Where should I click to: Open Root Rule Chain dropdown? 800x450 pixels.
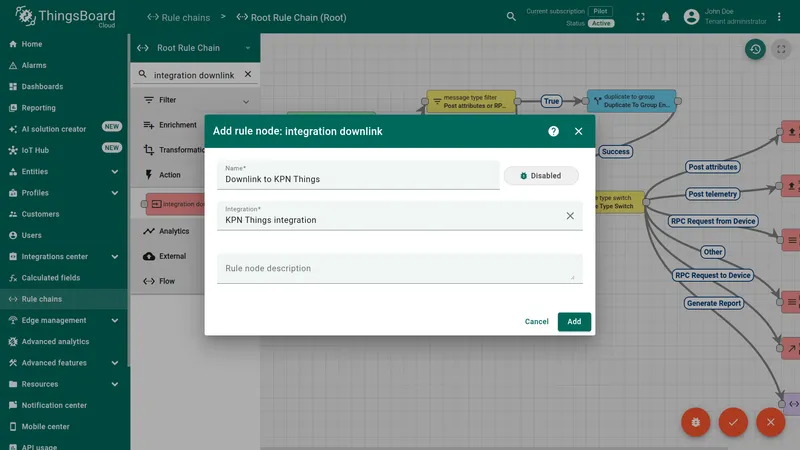195,48
